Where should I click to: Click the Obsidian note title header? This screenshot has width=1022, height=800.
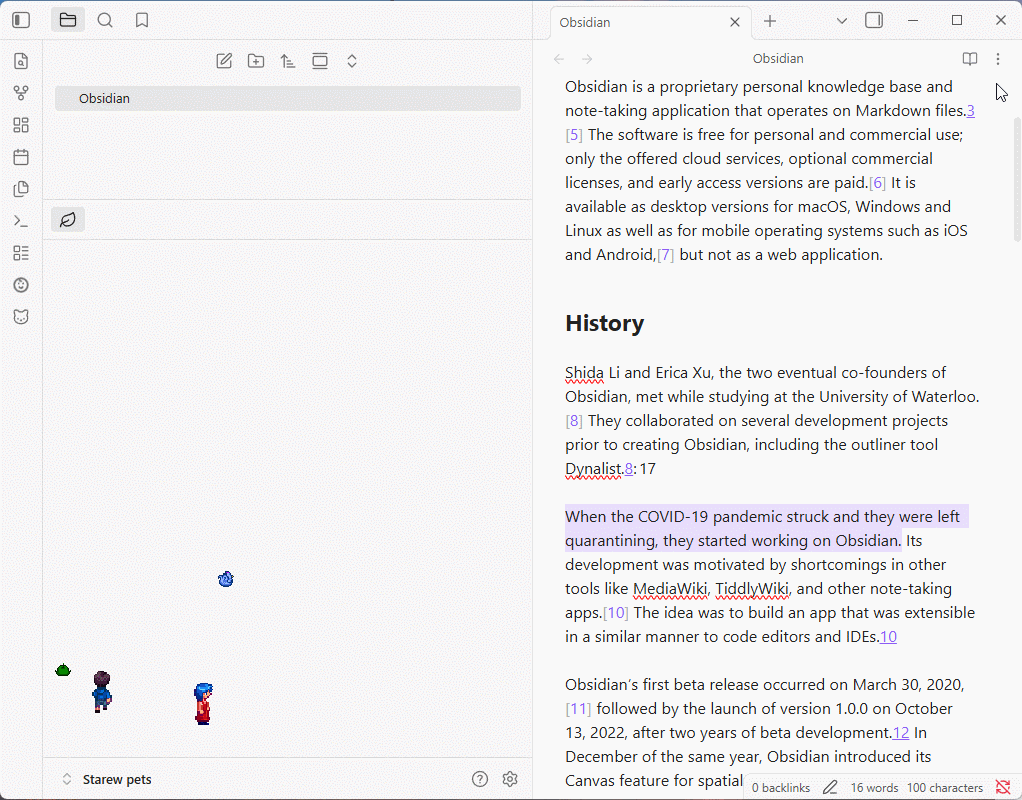pos(778,59)
